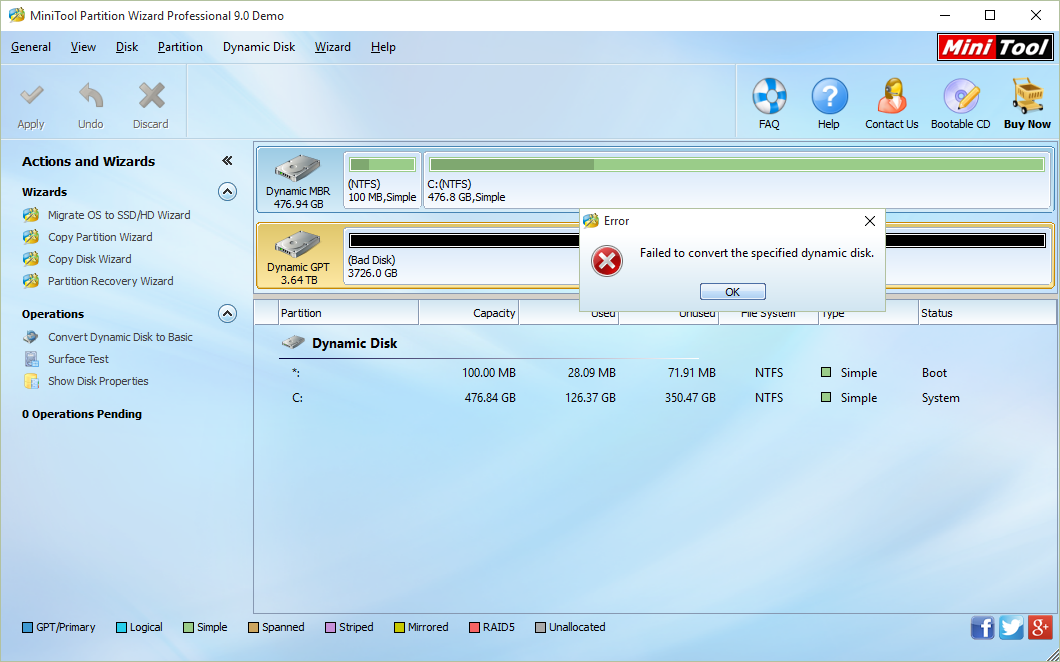Screen dimensions: 1060x662
Task: Start Copy Partition Wizard link
Action: click(100, 237)
